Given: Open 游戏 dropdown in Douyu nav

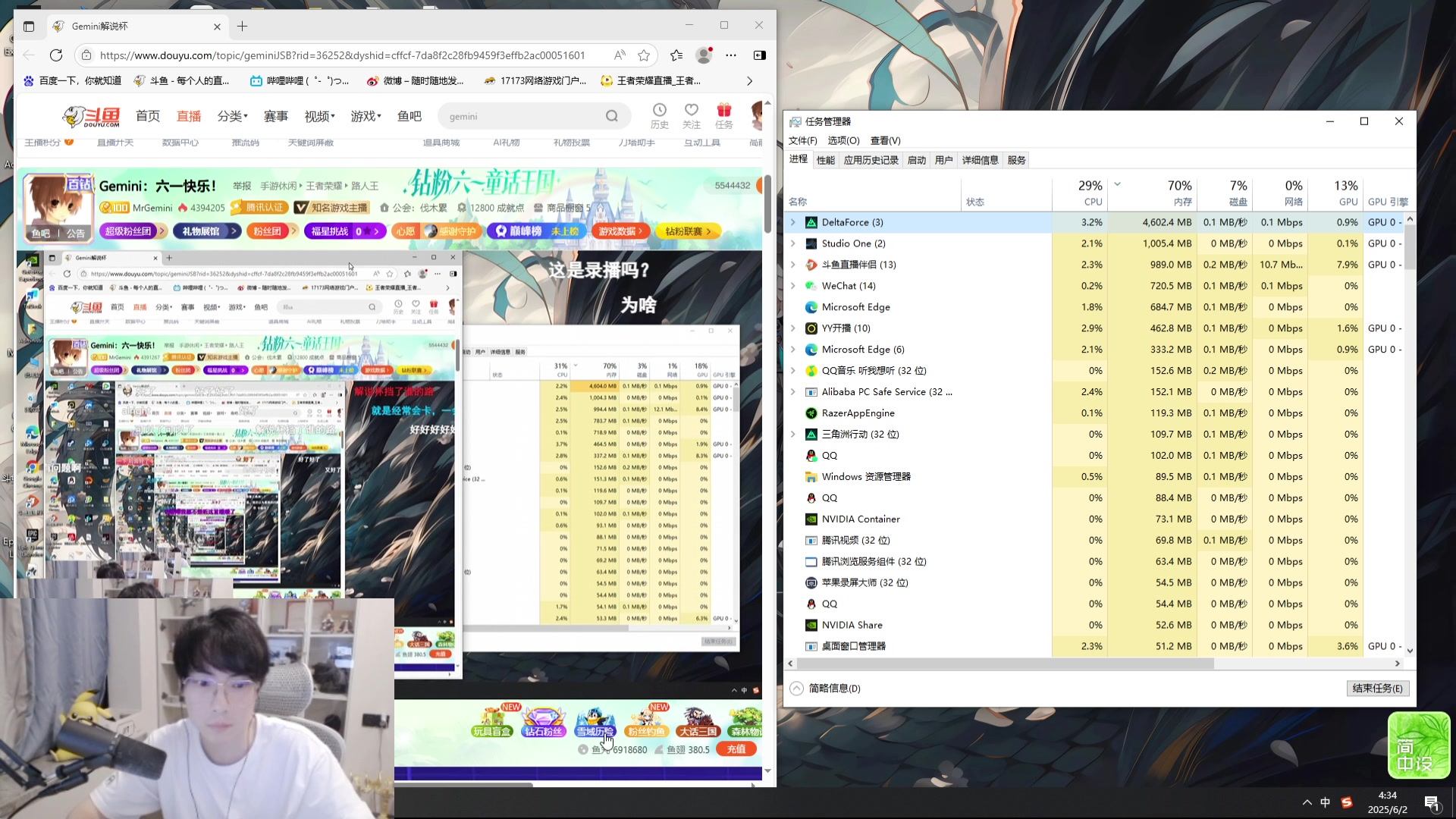Looking at the screenshot, I should [366, 116].
